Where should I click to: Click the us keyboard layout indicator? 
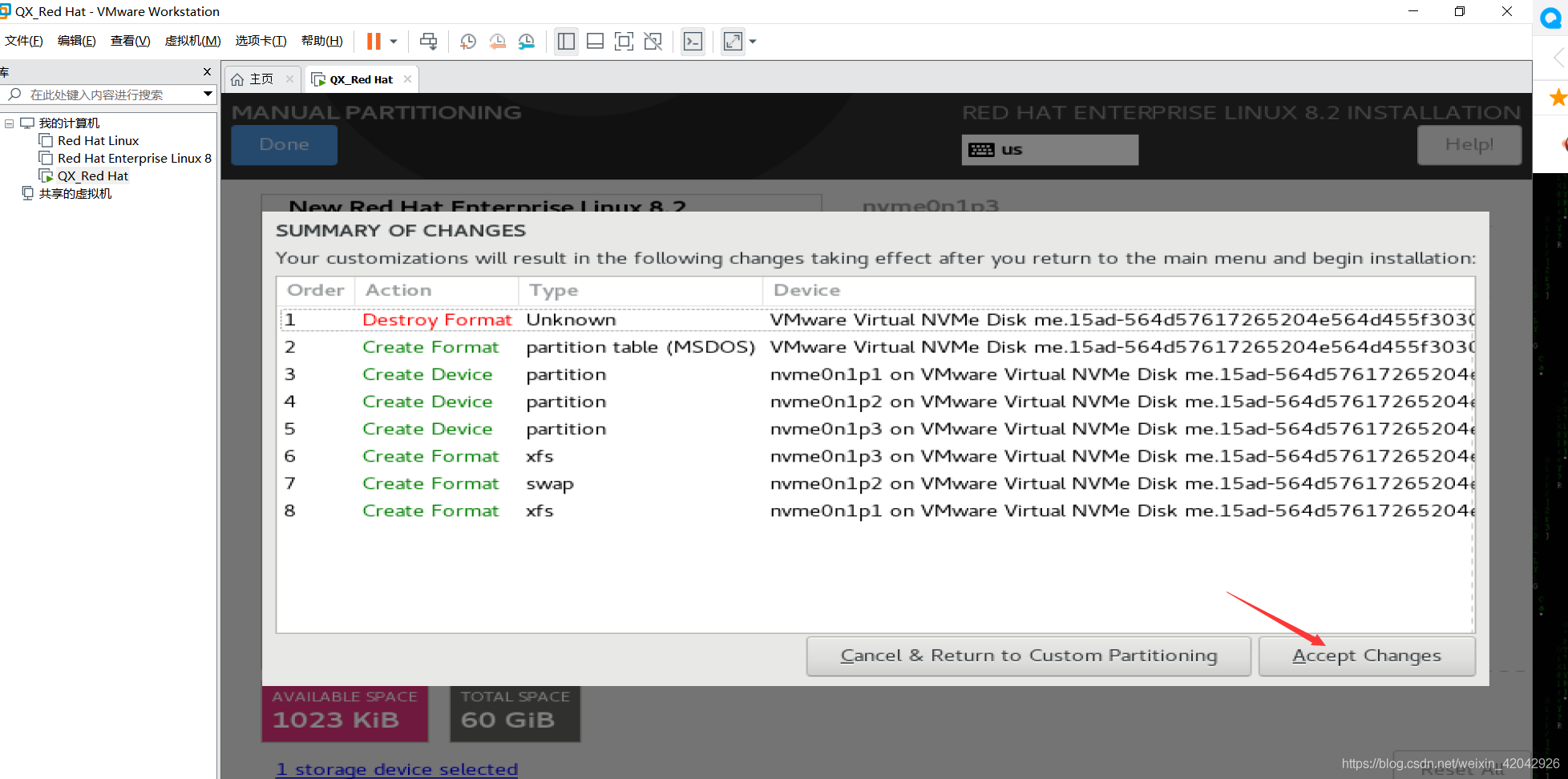(1049, 150)
